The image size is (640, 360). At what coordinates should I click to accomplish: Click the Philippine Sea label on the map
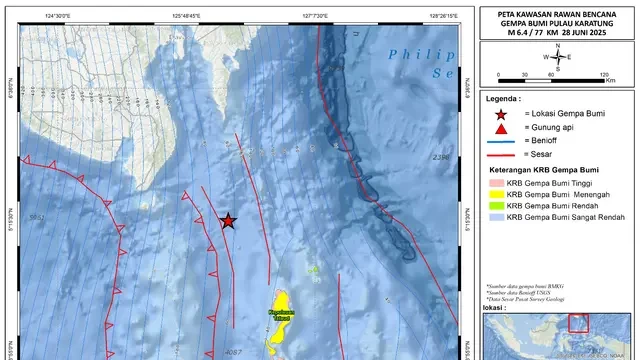click(422, 64)
